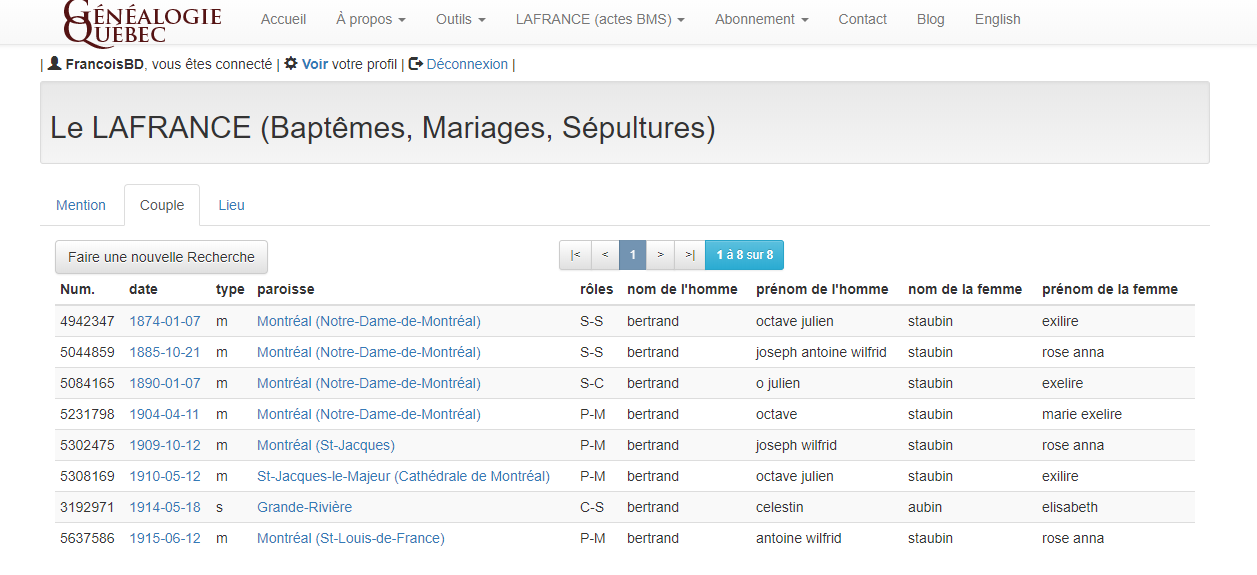
Task: Click St-Jacques-le-Majeur (Cathédrale de Montréal) link
Action: [403, 476]
